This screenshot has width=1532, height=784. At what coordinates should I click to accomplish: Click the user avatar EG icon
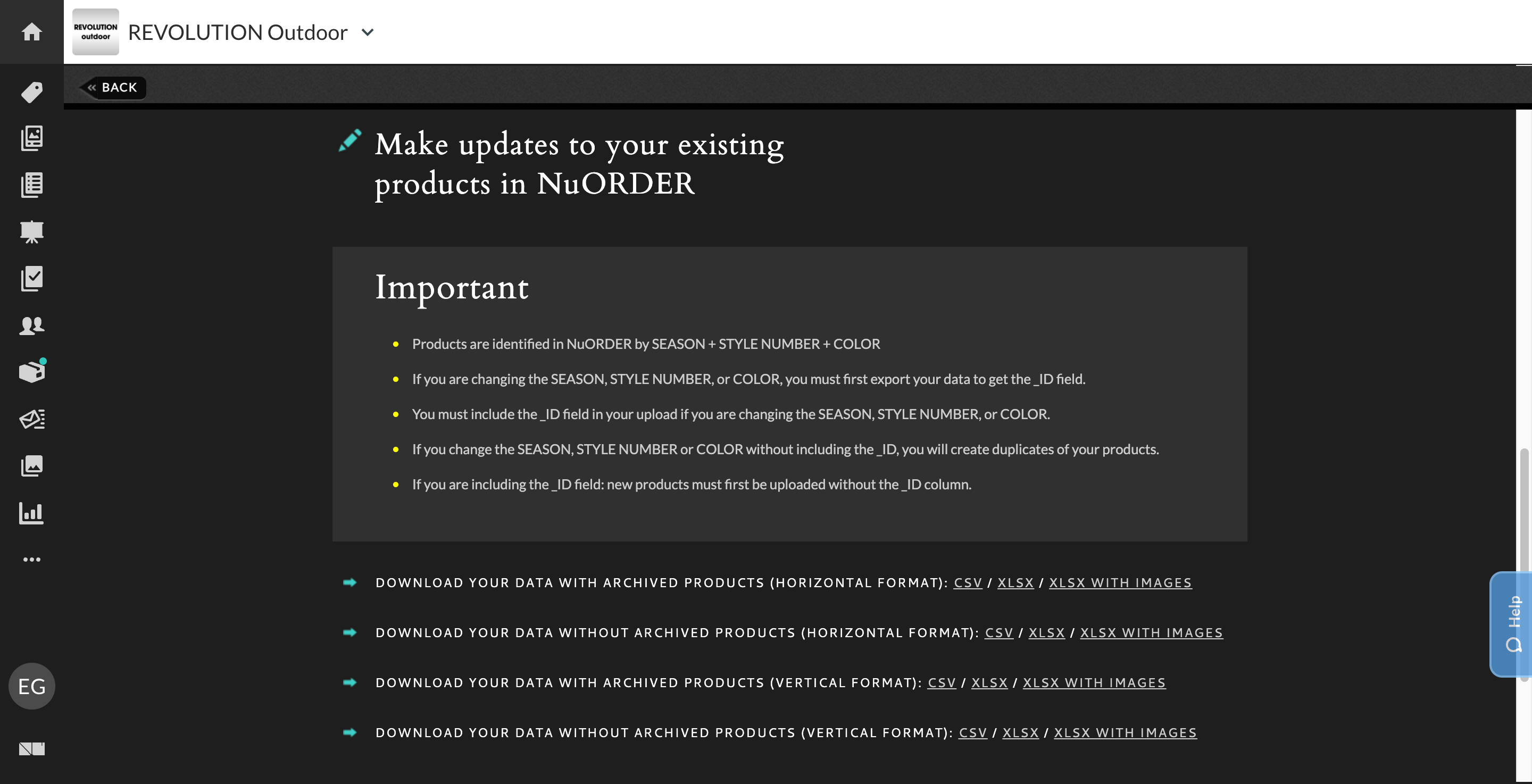pos(32,686)
